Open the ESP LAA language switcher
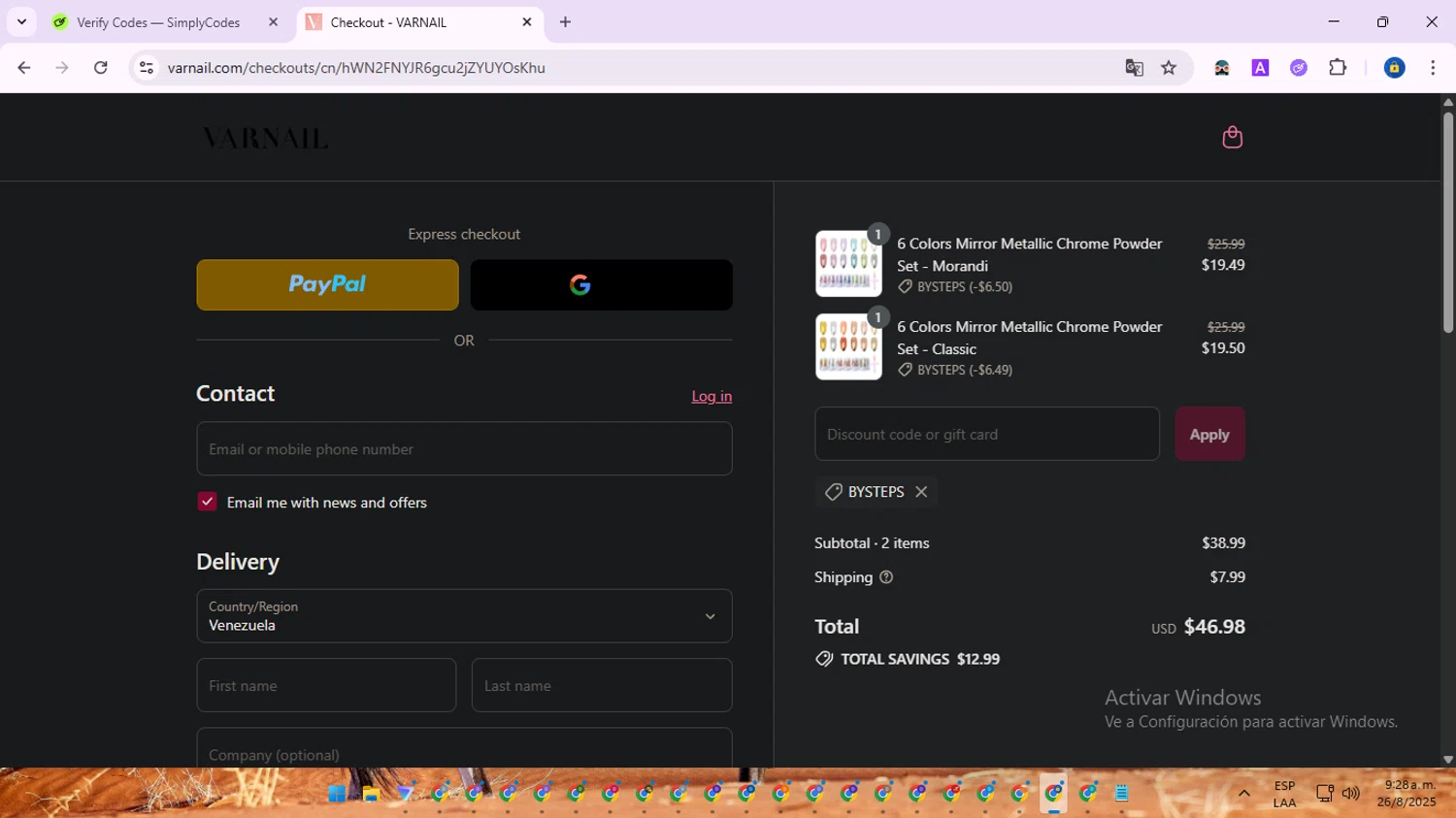Screen dimensions: 1456x818 point(1284,794)
